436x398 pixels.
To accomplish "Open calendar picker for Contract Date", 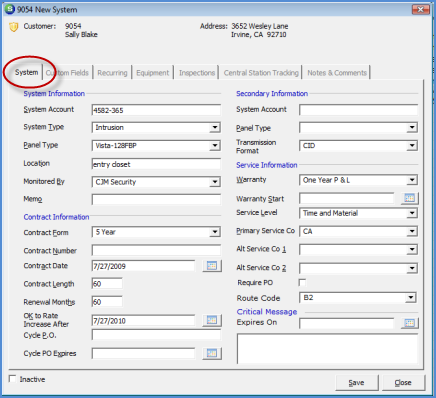I will tap(212, 266).
